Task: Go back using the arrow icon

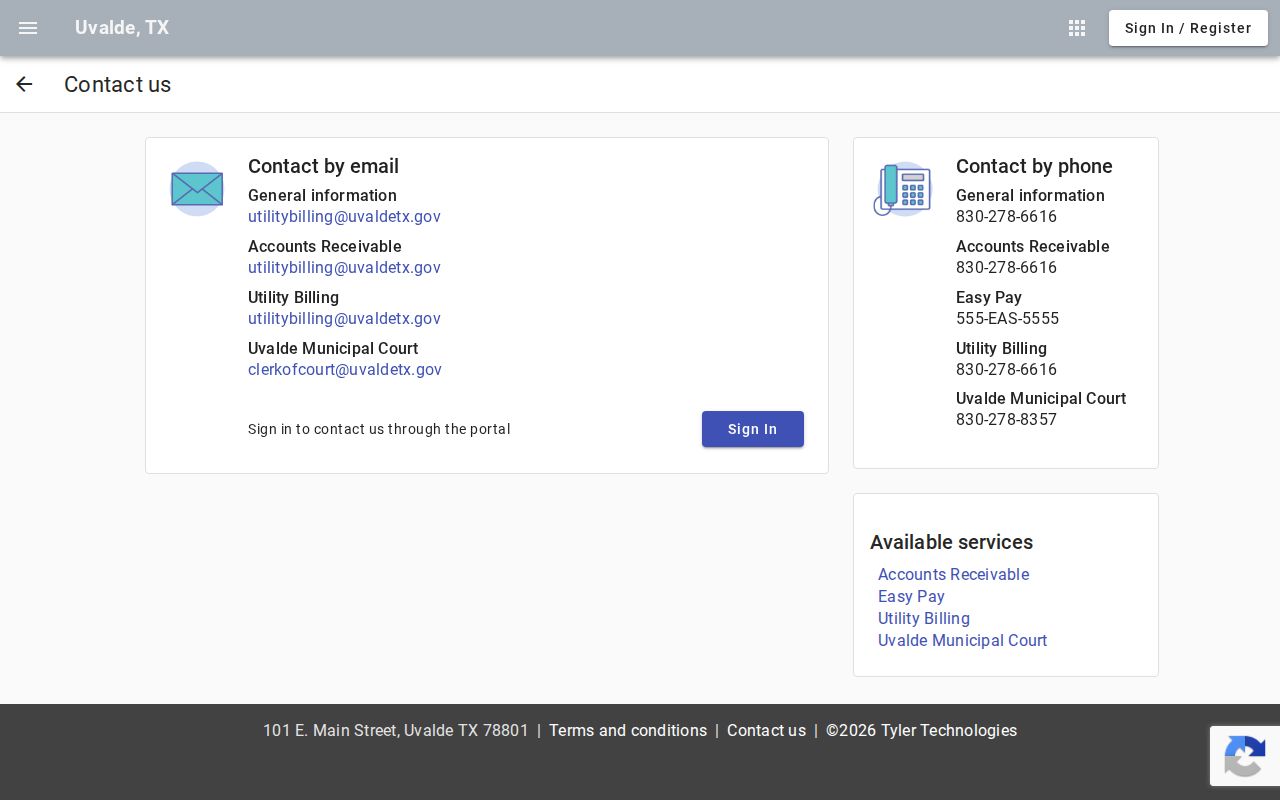Action: 24,84
